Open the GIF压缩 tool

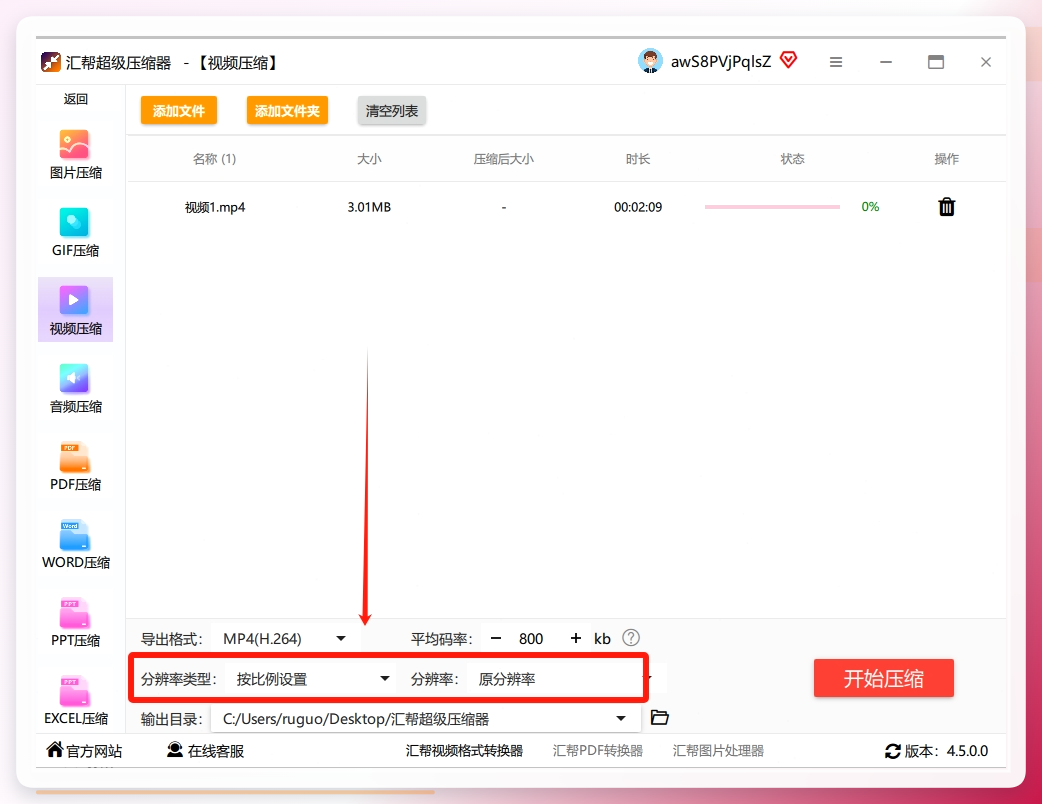click(x=75, y=233)
